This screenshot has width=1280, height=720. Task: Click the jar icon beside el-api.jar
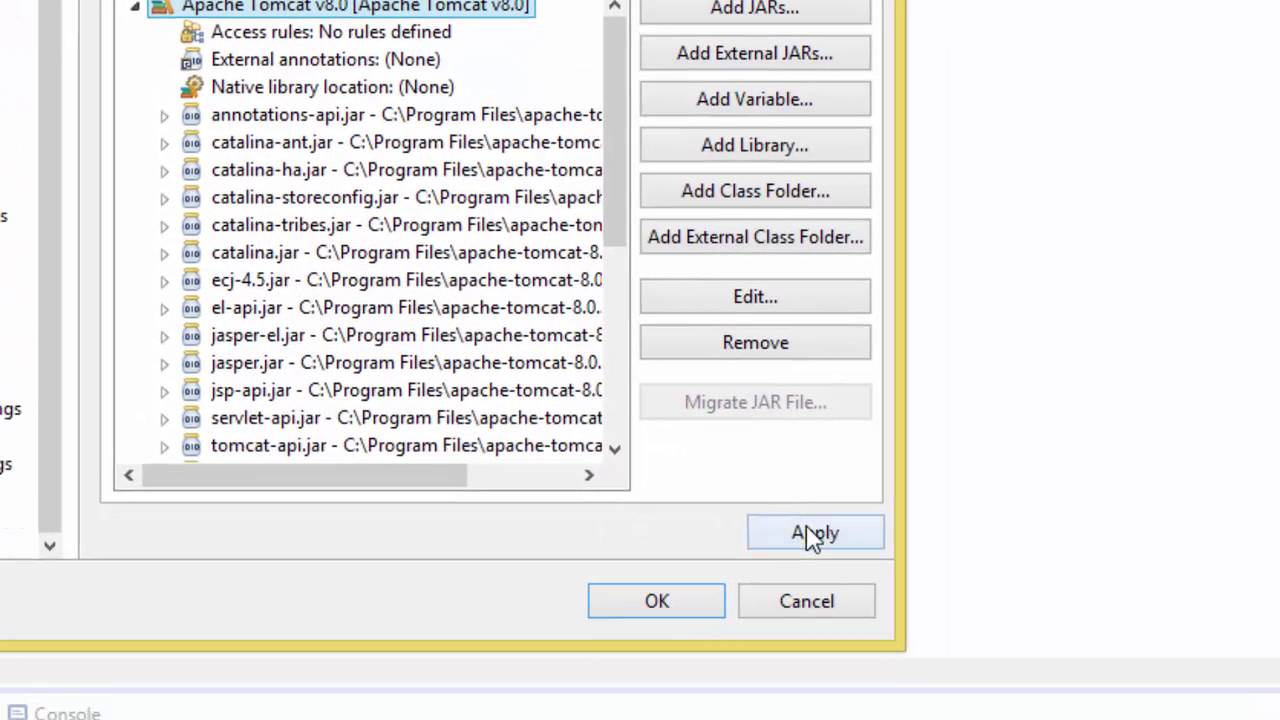tap(191, 308)
